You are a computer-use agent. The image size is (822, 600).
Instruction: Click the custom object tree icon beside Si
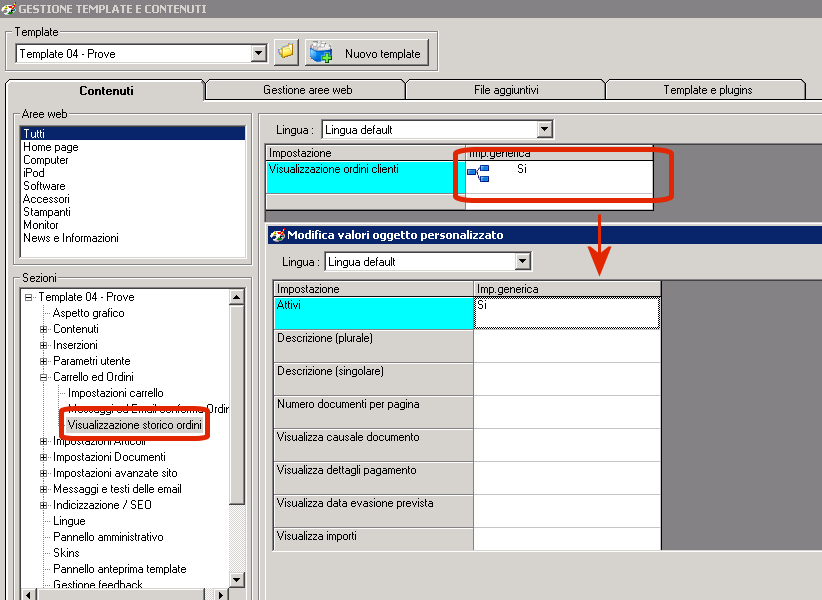tap(478, 173)
